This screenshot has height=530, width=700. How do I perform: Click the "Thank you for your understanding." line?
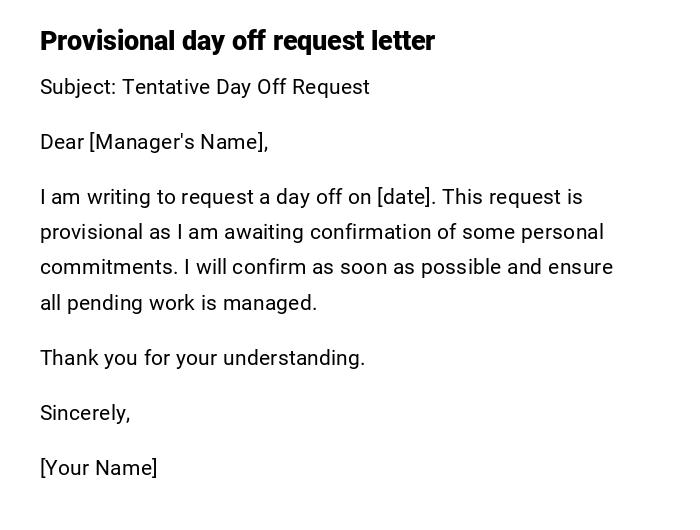pos(202,358)
